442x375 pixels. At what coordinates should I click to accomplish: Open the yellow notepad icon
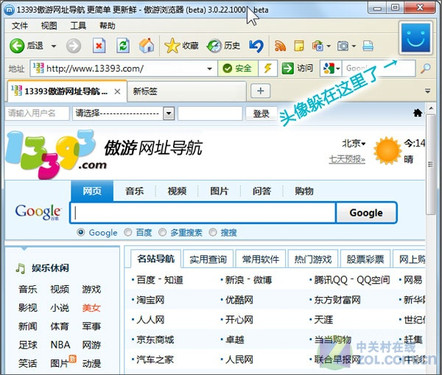tap(299, 46)
